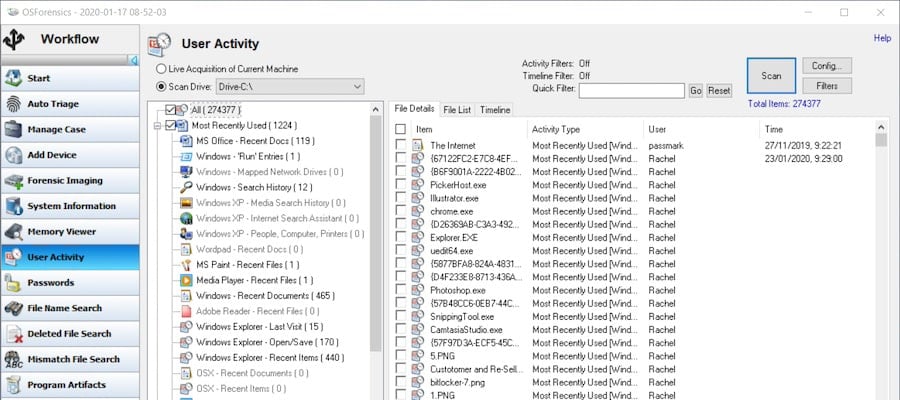
Task: Open File Name Search binoculars icon
Action: 13,308
